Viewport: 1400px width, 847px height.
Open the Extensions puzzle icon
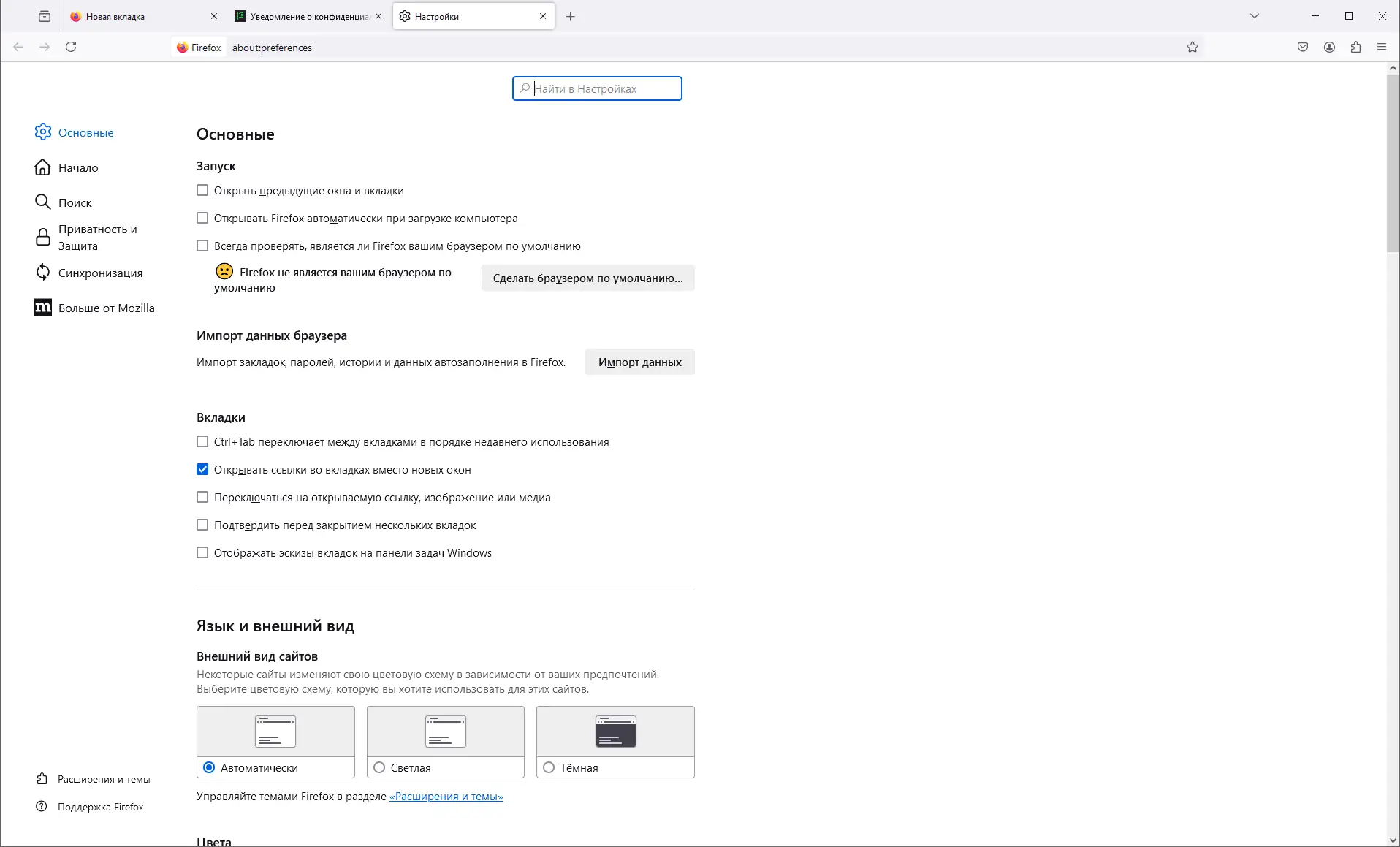click(1355, 48)
